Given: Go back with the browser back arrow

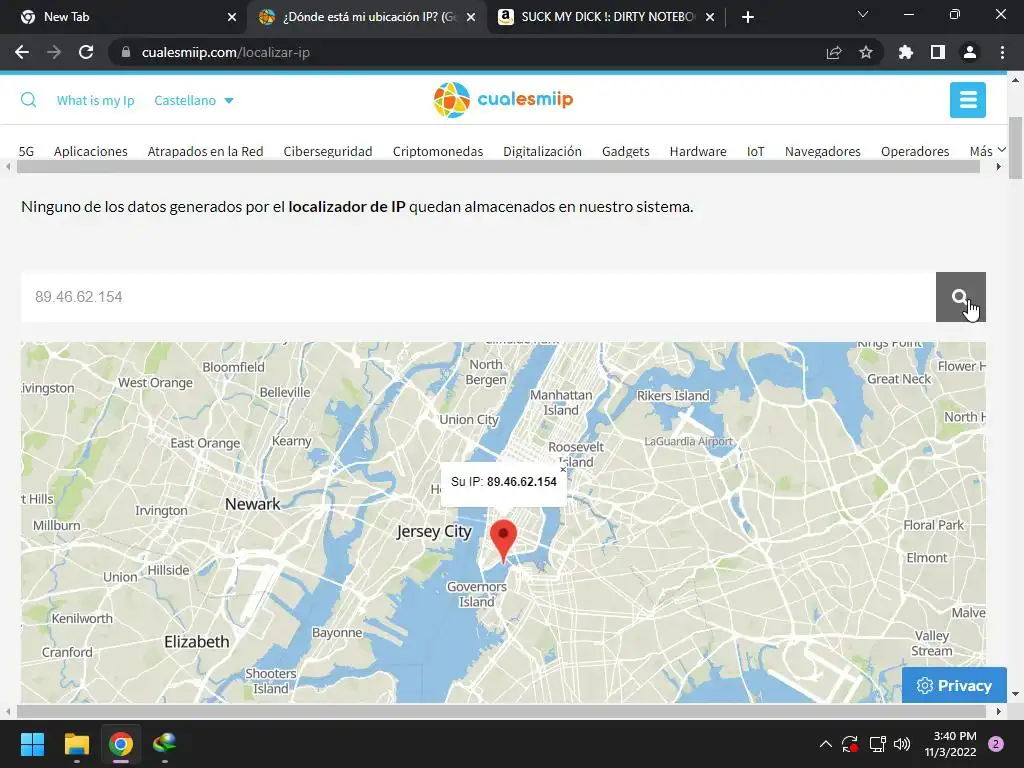Looking at the screenshot, I should tap(22, 52).
